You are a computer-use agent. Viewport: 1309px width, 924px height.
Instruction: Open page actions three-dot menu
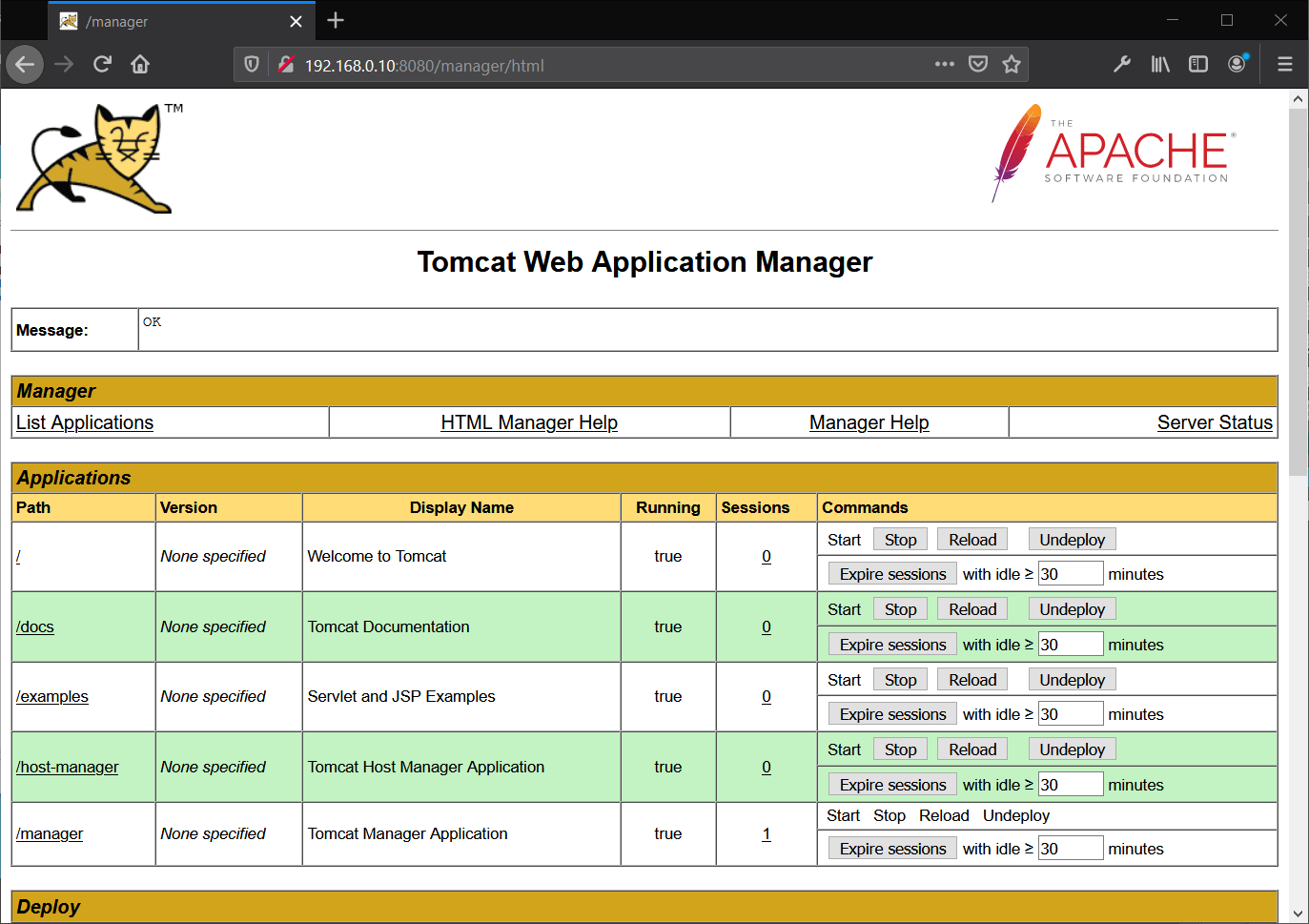tap(944, 64)
